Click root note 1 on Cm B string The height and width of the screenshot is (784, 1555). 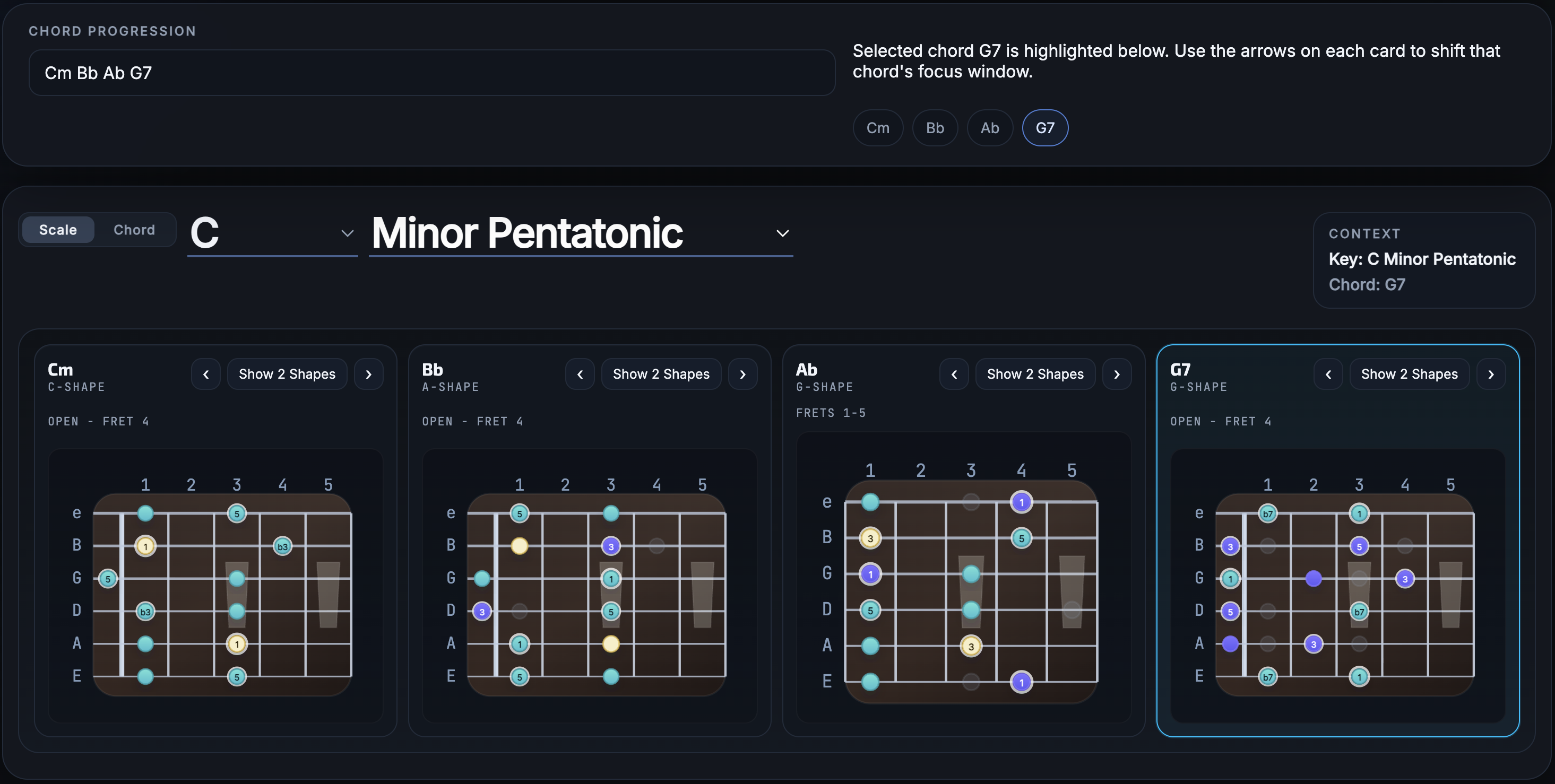[x=145, y=546]
